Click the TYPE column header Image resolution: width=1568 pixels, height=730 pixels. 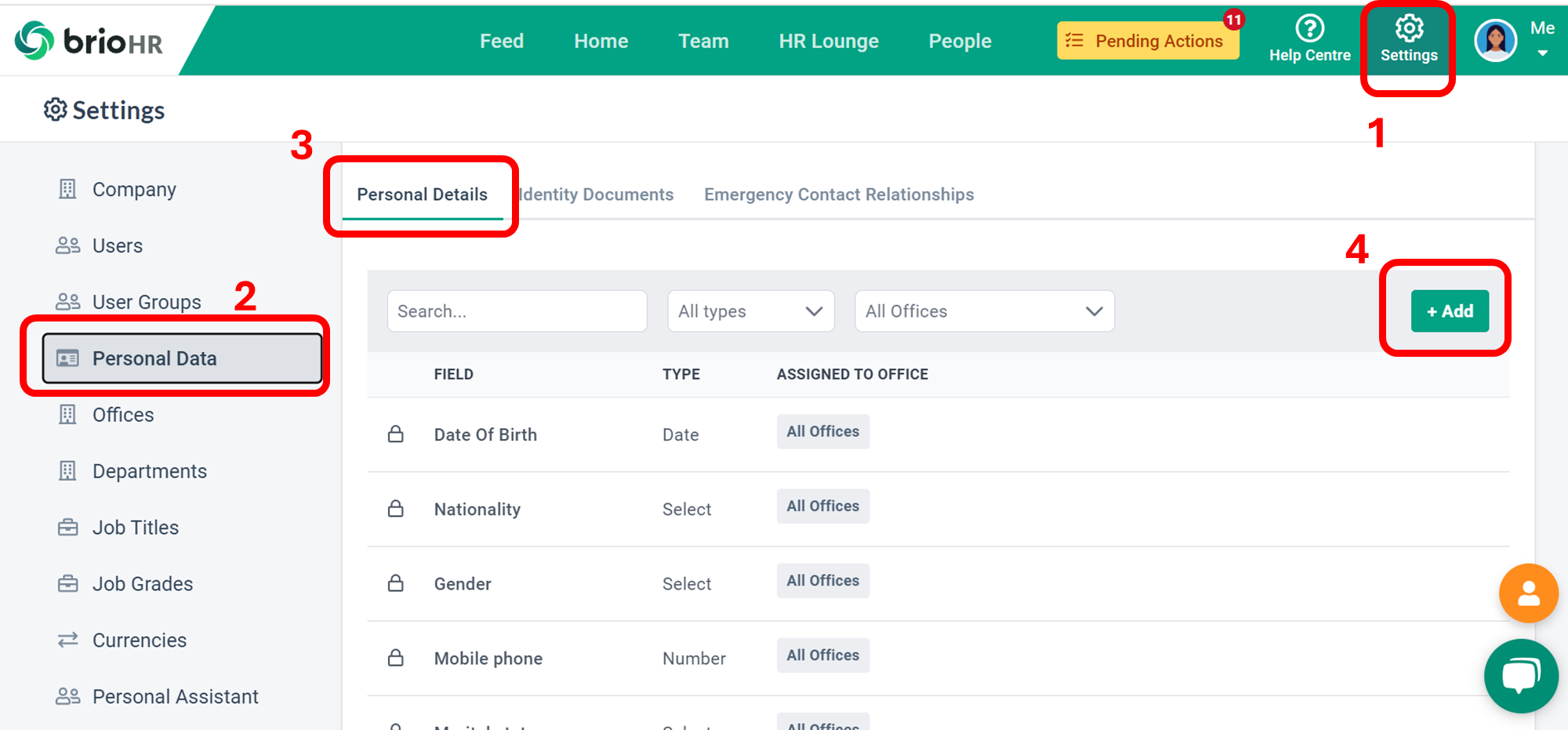pos(681,374)
